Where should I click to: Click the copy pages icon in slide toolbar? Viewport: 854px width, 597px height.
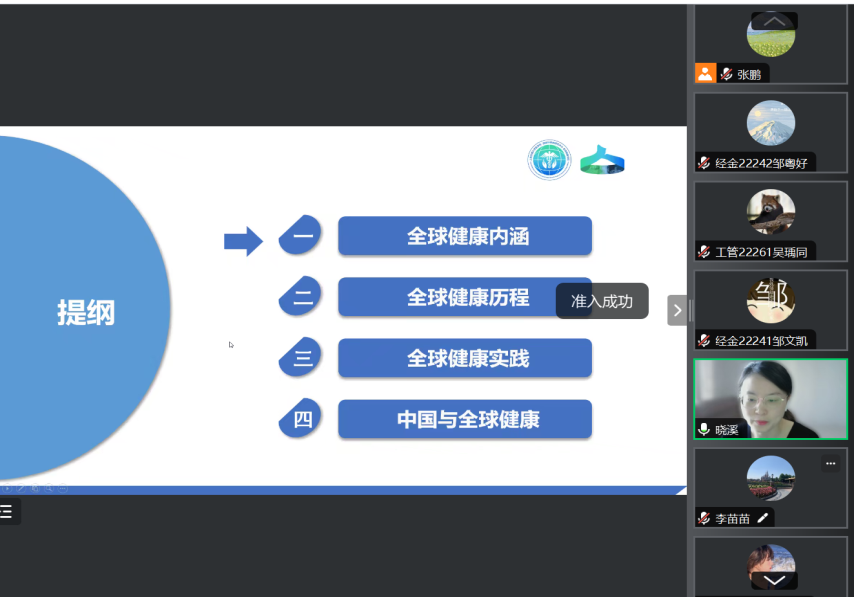(x=35, y=488)
